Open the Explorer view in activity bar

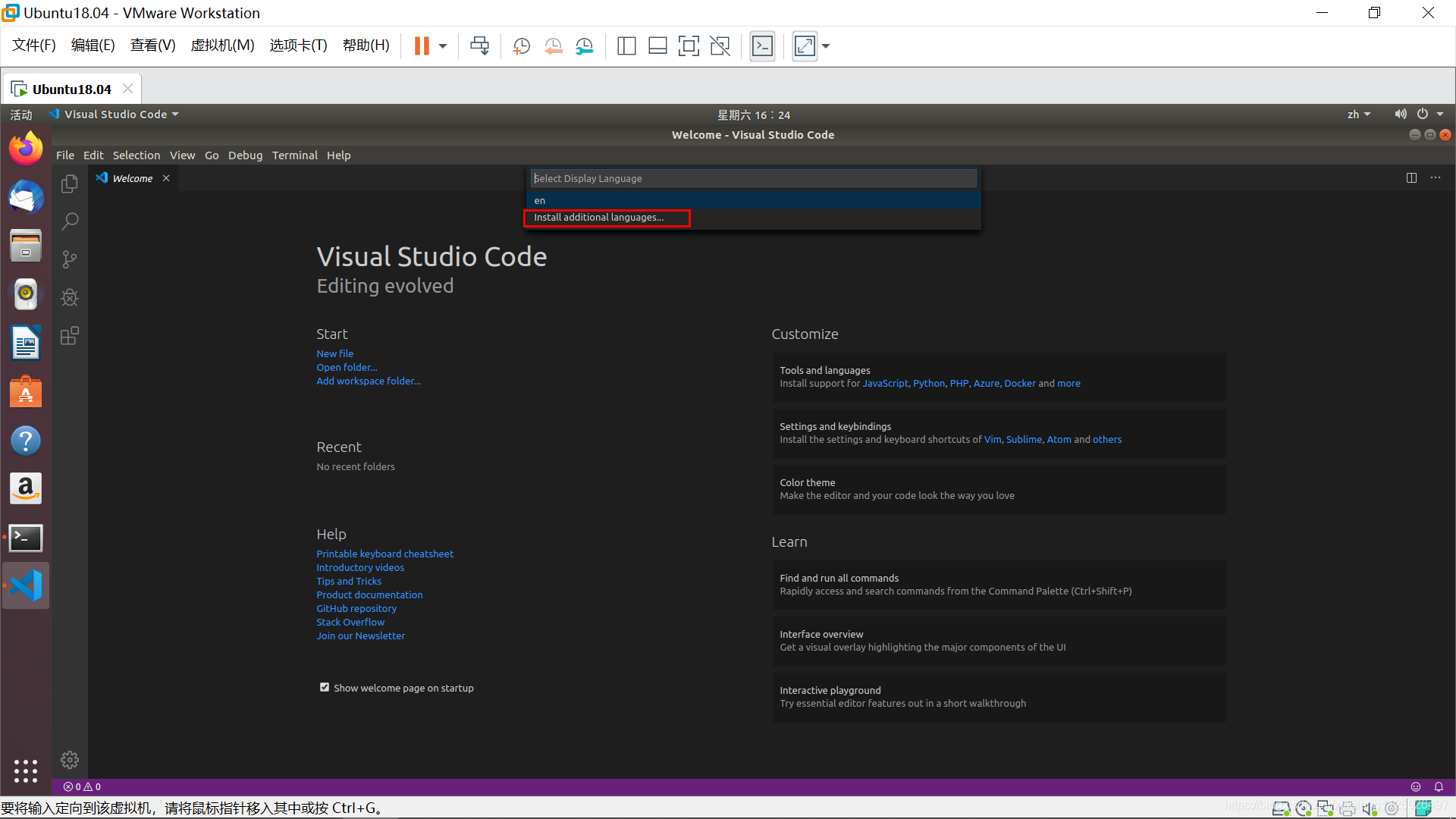click(70, 184)
